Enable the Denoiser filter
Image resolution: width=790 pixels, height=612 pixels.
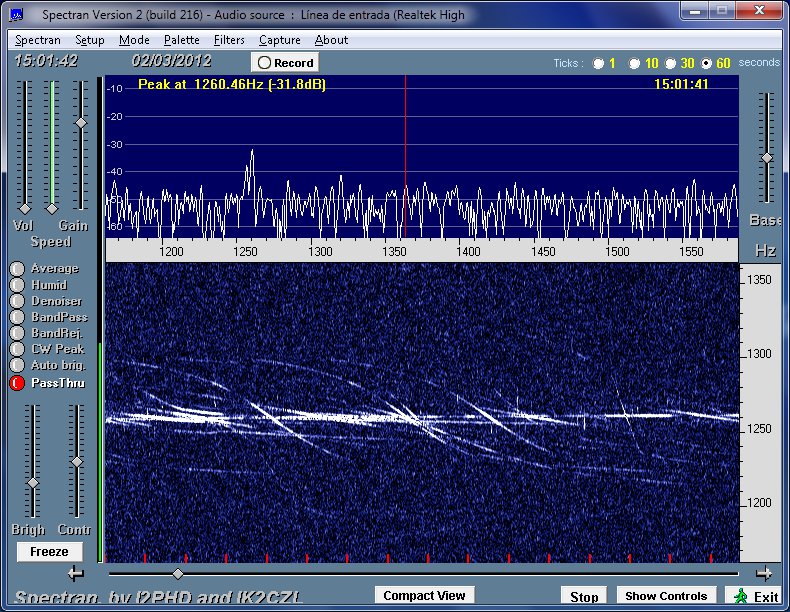(17, 301)
